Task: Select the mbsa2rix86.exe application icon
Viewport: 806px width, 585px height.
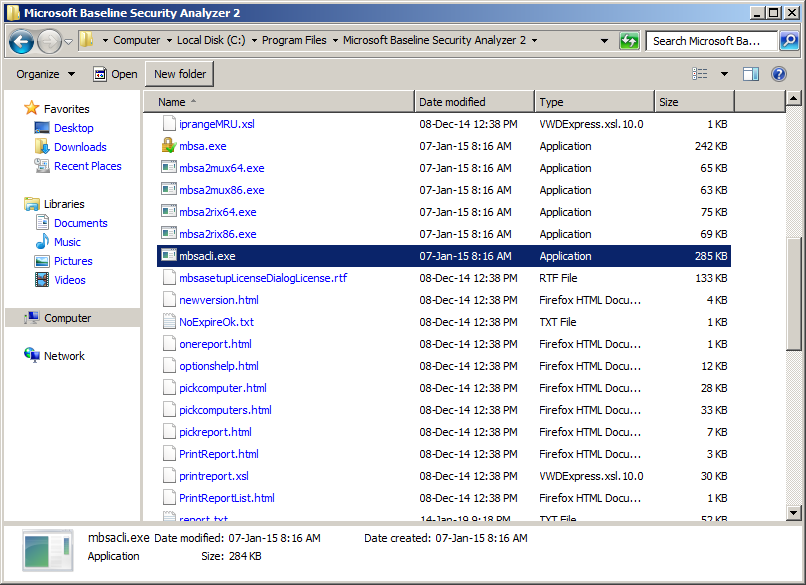Action: tap(169, 234)
